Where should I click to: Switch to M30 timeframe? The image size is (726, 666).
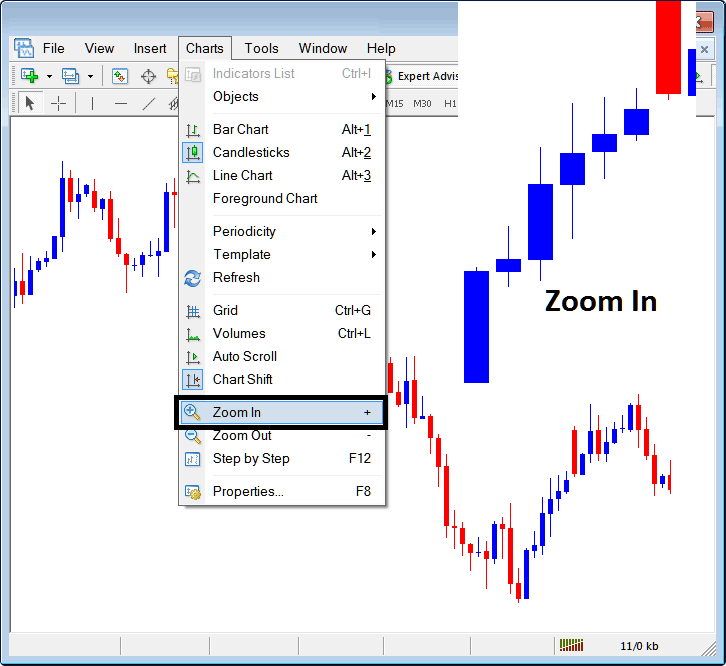(422, 104)
